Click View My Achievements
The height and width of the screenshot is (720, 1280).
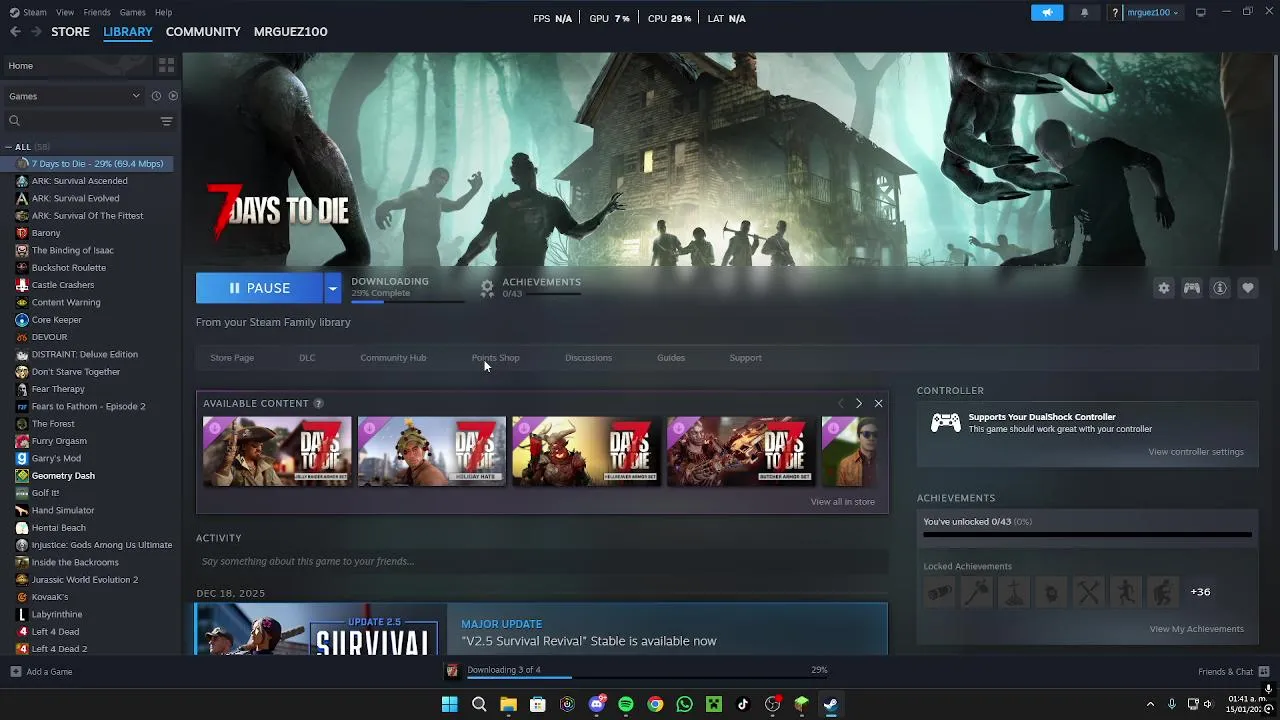pos(1197,629)
